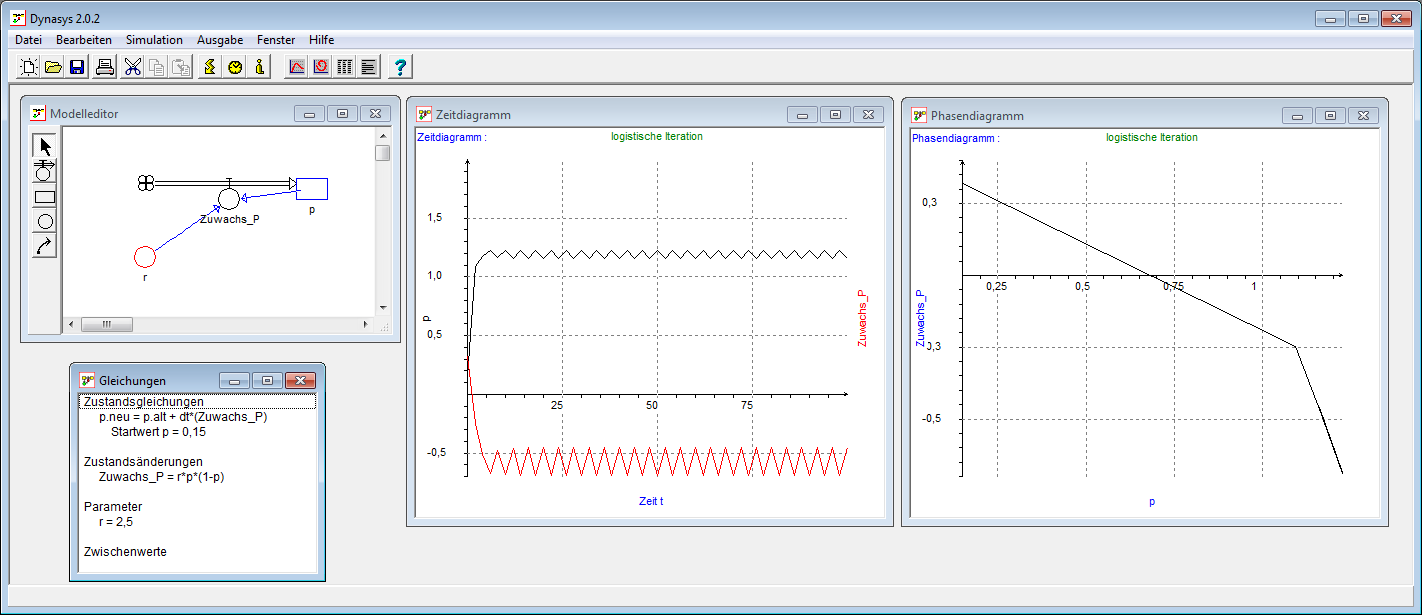Select the circle variable tool
Viewport: 1422px width, 615px height.
[45, 221]
